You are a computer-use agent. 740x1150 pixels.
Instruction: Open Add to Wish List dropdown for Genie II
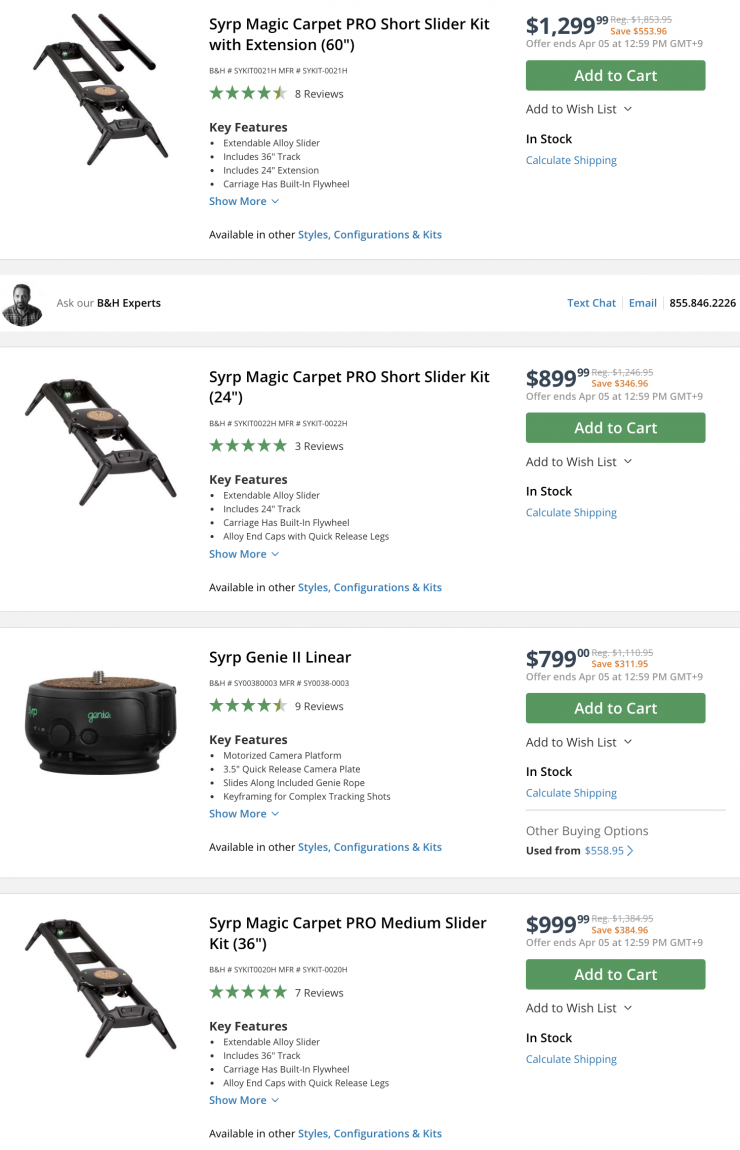coord(579,742)
